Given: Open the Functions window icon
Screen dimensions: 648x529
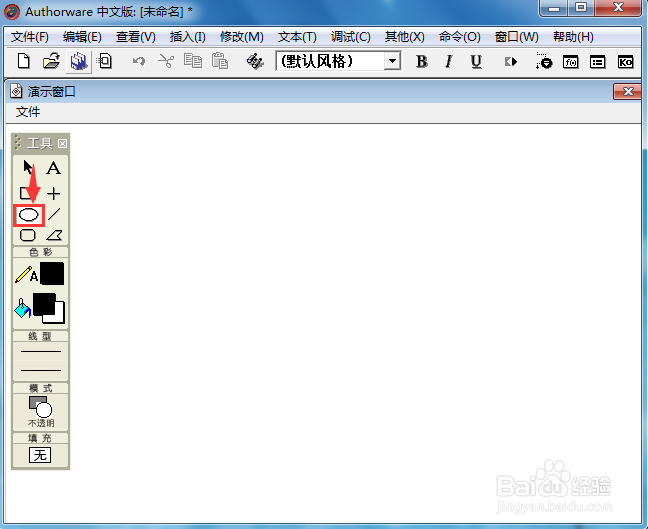Looking at the screenshot, I should click(x=571, y=62).
